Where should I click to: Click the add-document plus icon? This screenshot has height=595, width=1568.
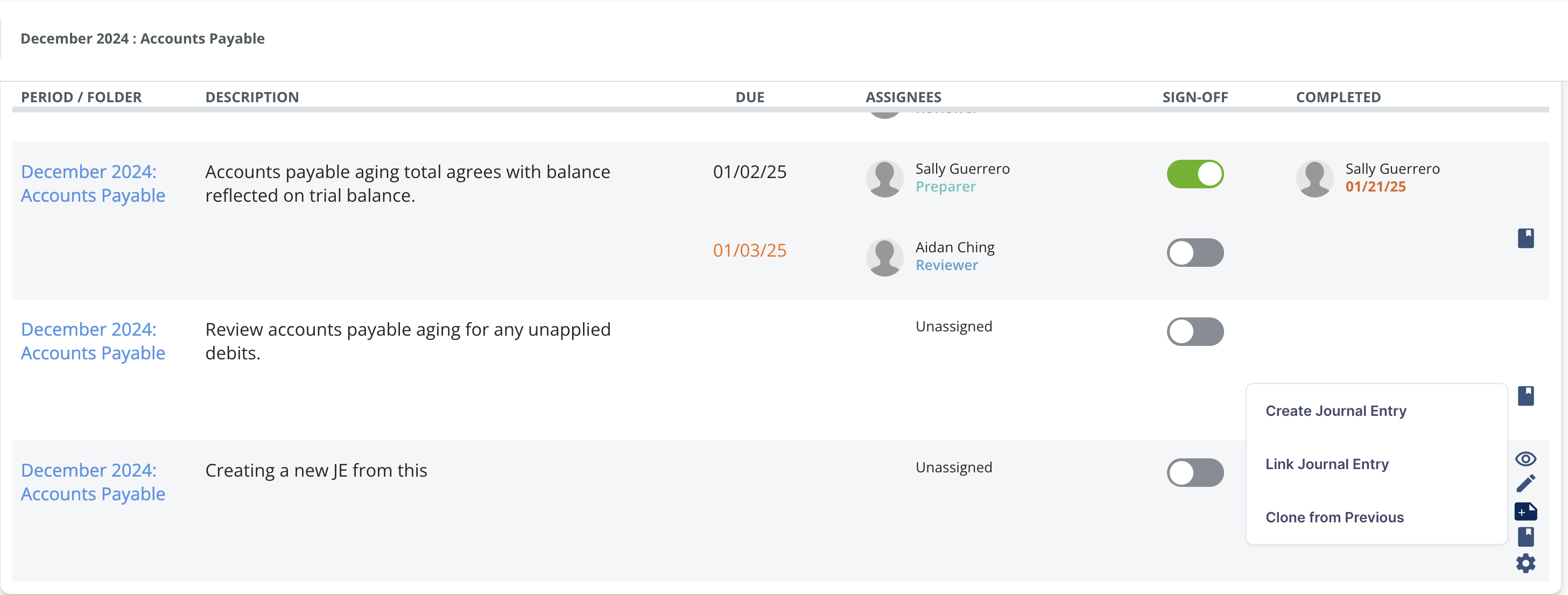pyautogui.click(x=1525, y=512)
